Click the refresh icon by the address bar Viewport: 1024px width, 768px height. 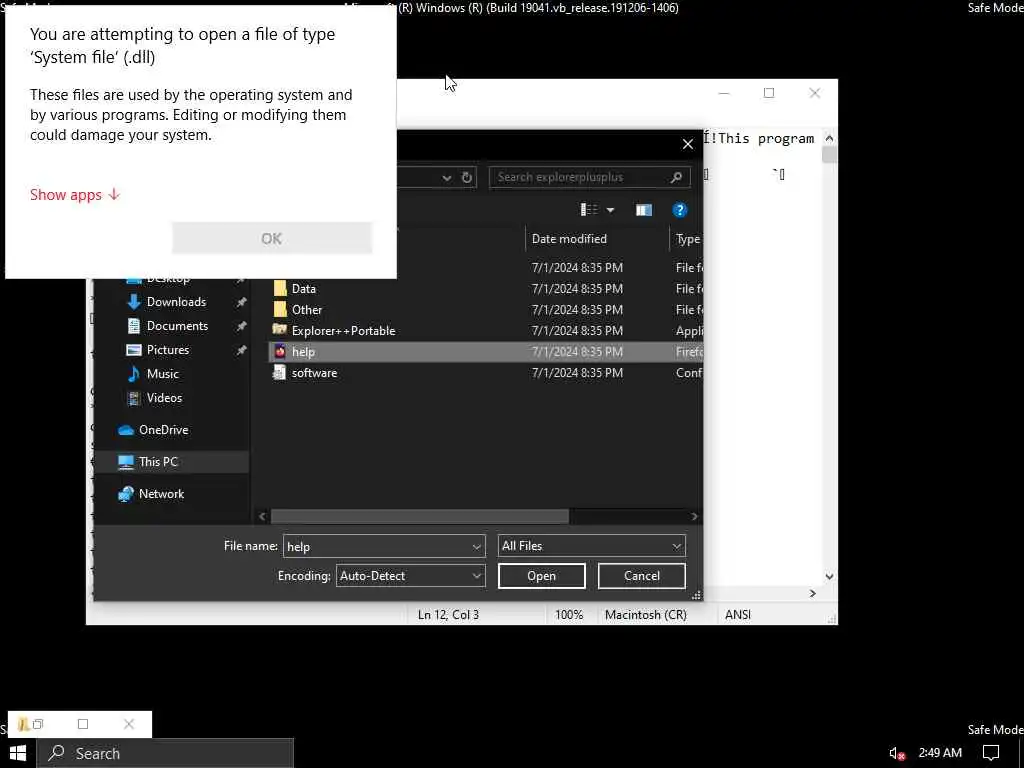467,177
